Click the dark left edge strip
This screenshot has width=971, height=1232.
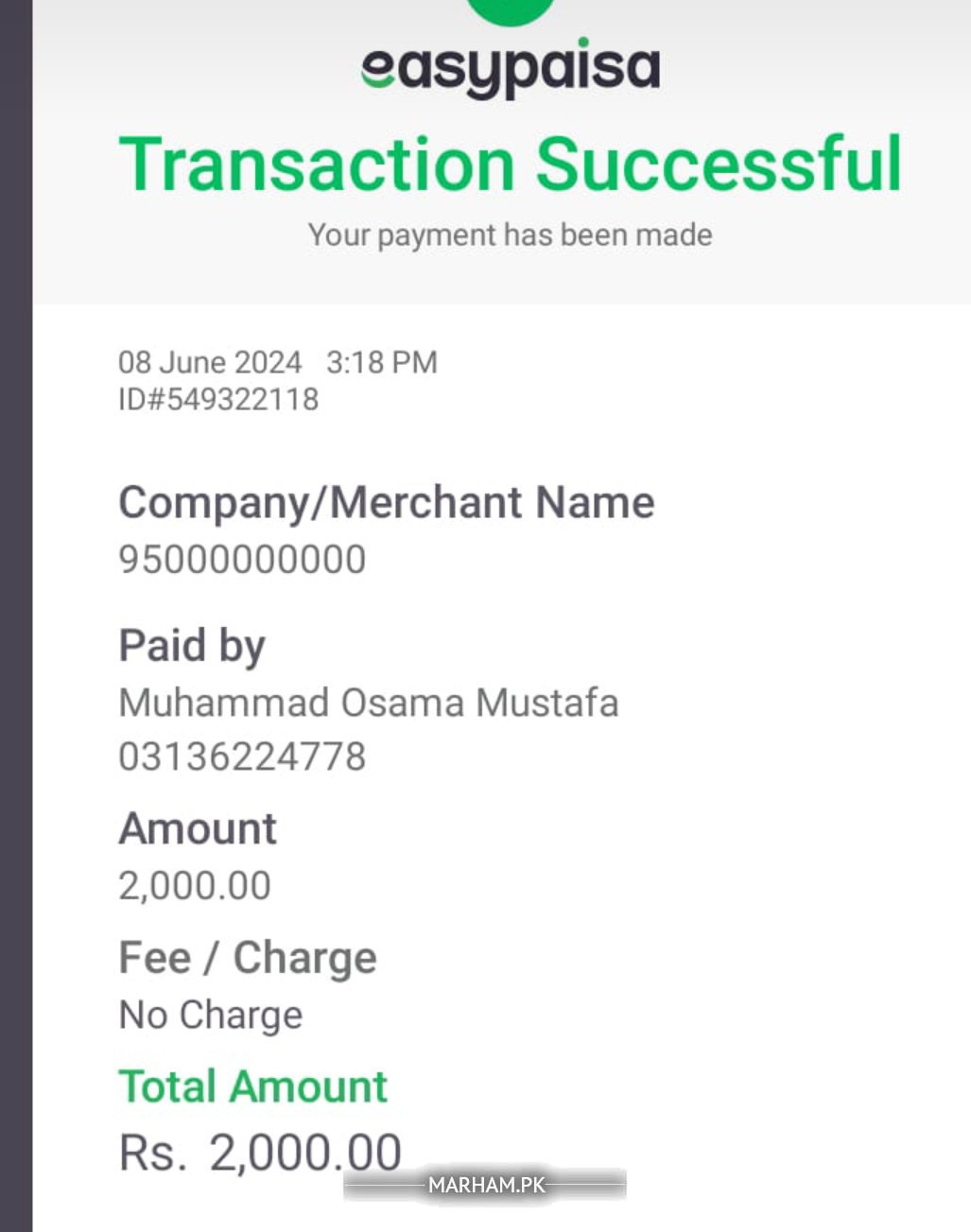[15, 615]
